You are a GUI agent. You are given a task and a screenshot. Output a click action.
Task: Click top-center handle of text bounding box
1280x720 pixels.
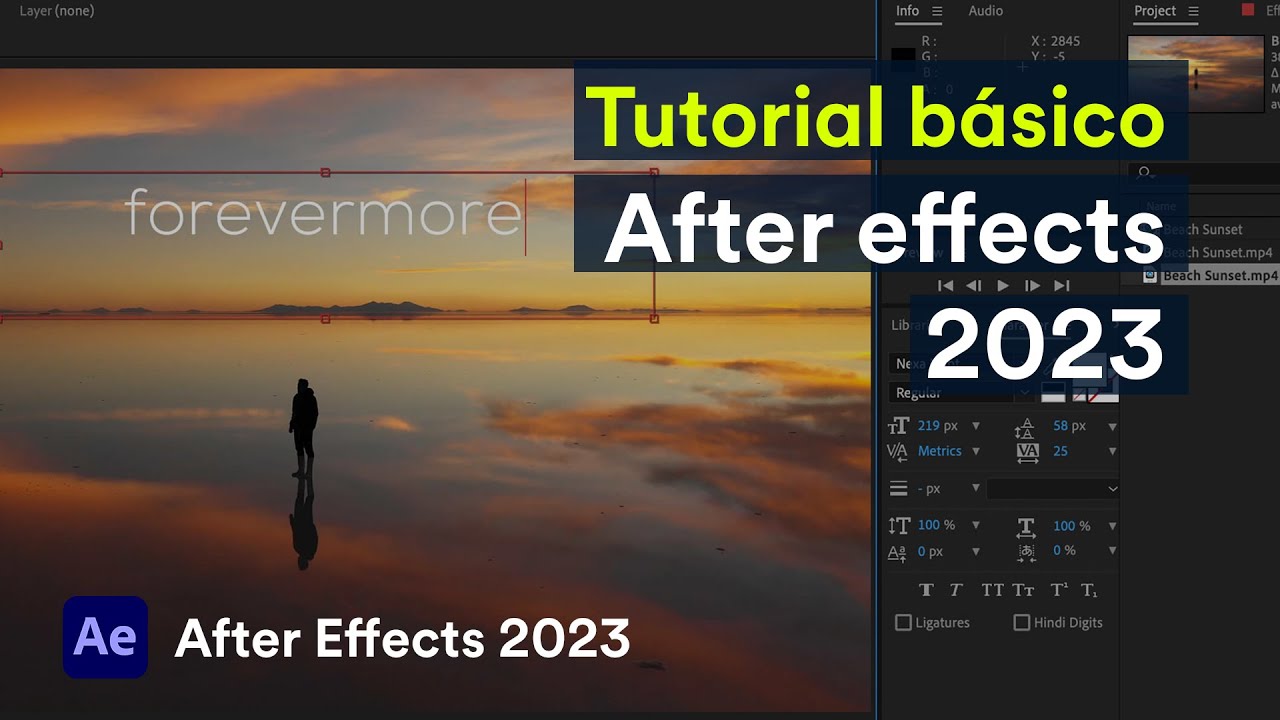(x=325, y=173)
